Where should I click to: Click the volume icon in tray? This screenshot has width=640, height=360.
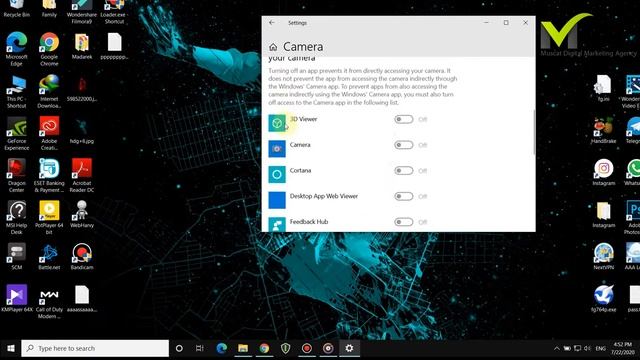click(x=587, y=349)
